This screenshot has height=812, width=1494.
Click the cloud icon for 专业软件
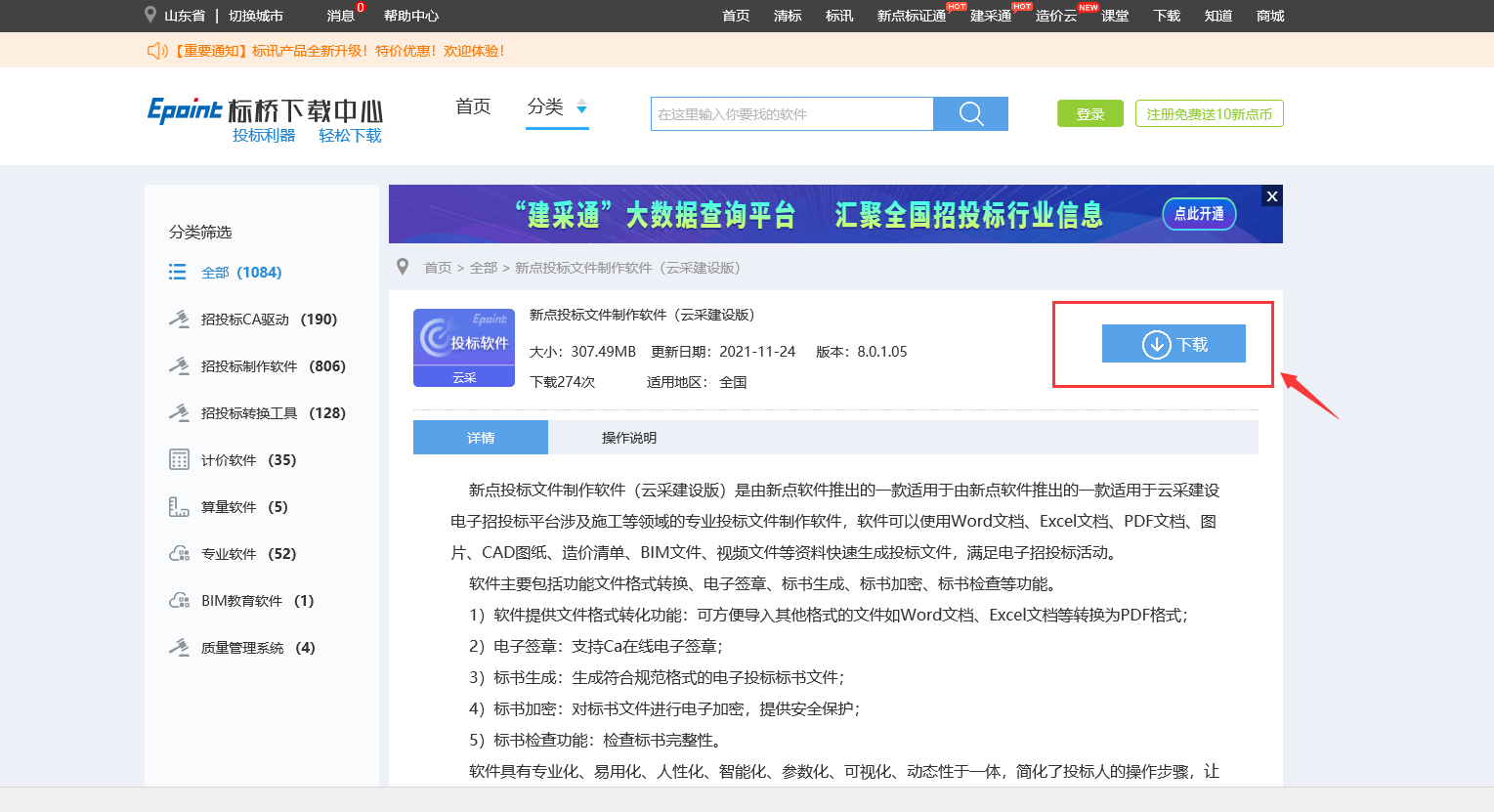pos(179,553)
